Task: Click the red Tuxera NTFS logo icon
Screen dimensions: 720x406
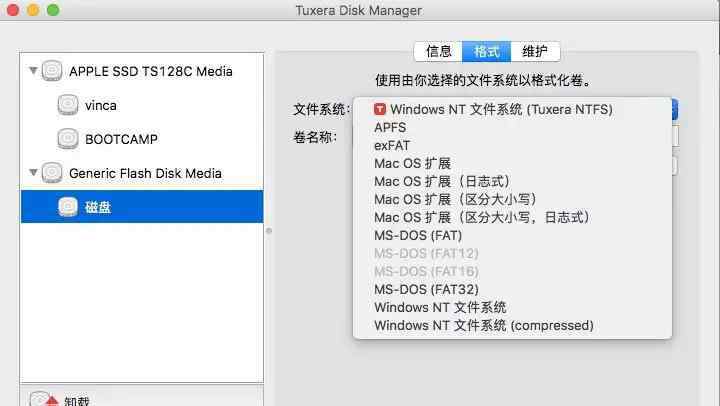Action: [x=380, y=109]
